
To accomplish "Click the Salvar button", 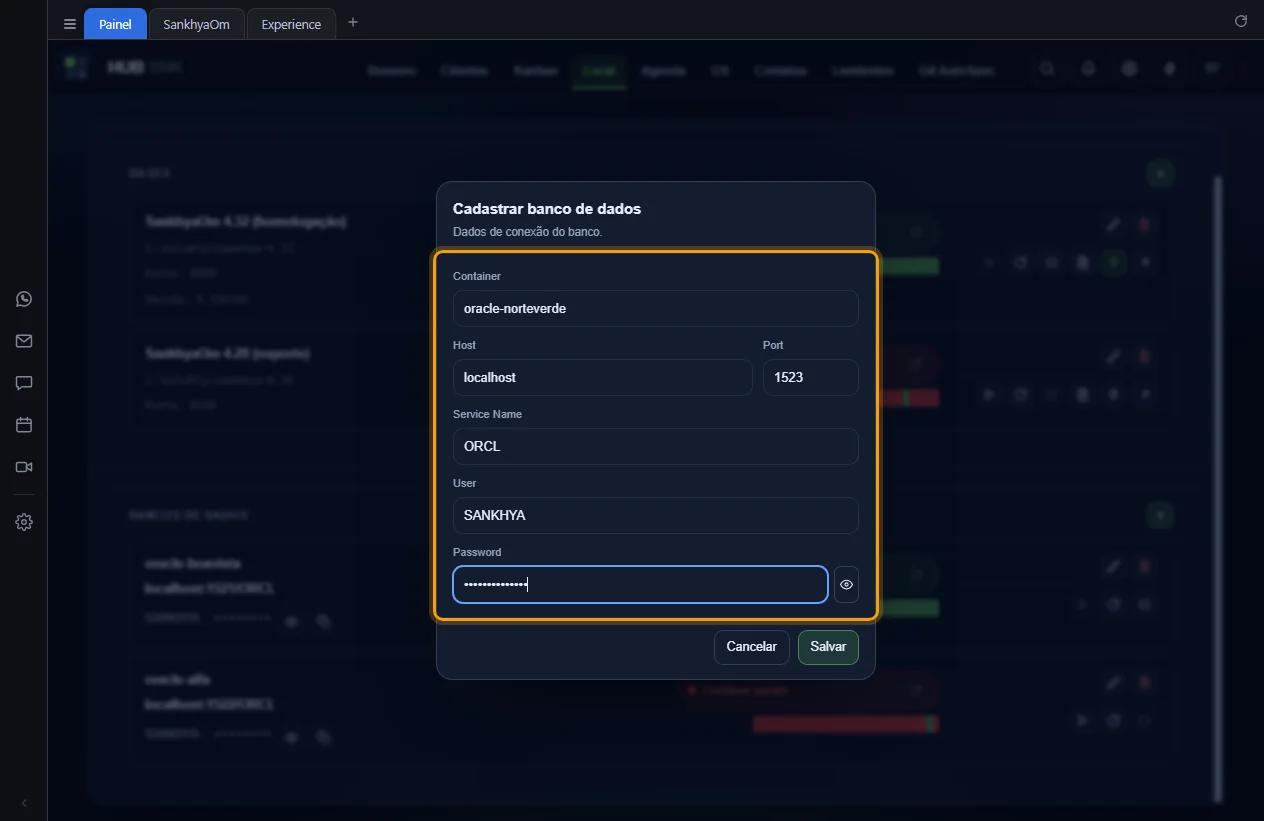I will coord(828,647).
